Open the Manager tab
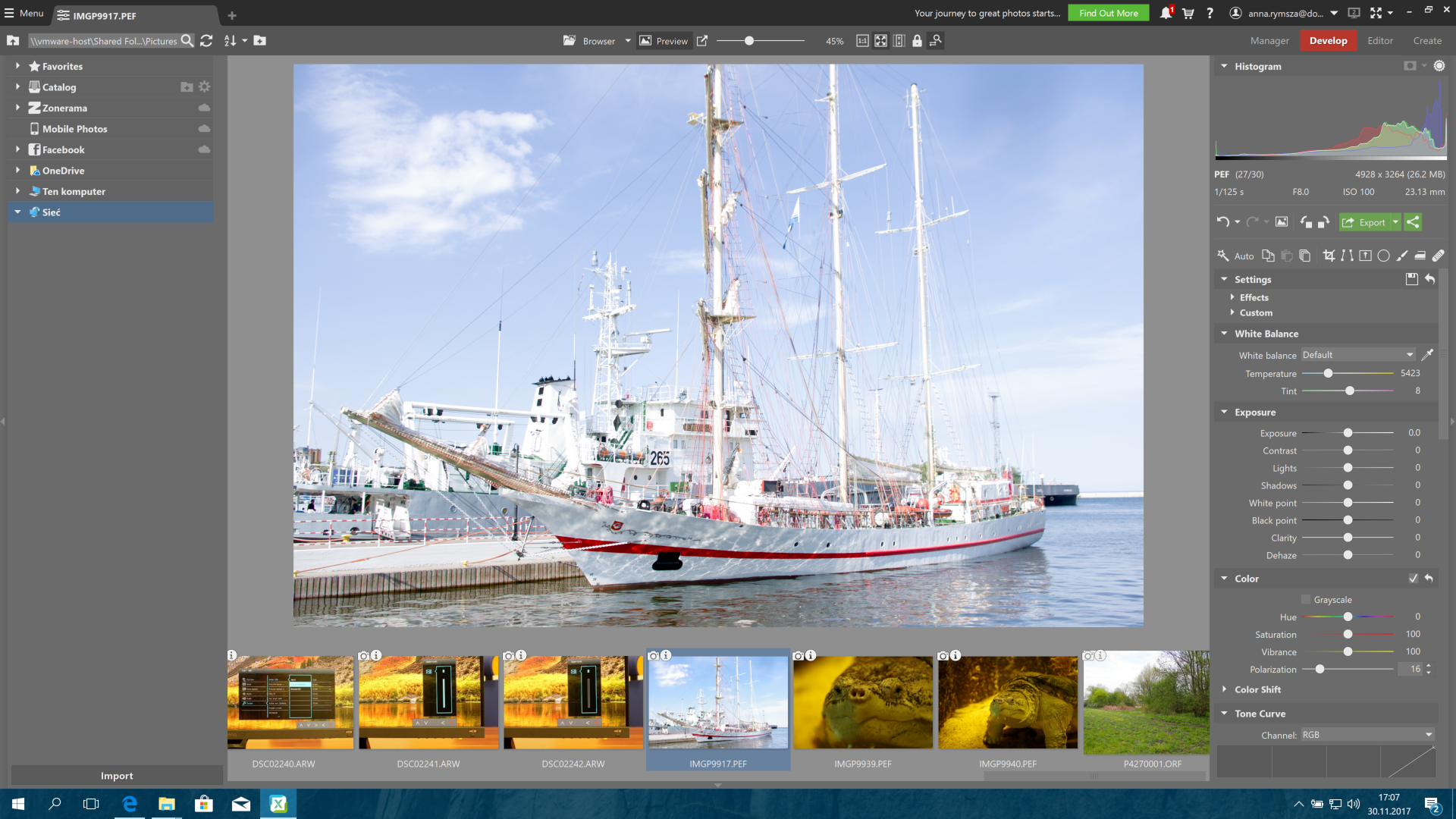 (1269, 41)
